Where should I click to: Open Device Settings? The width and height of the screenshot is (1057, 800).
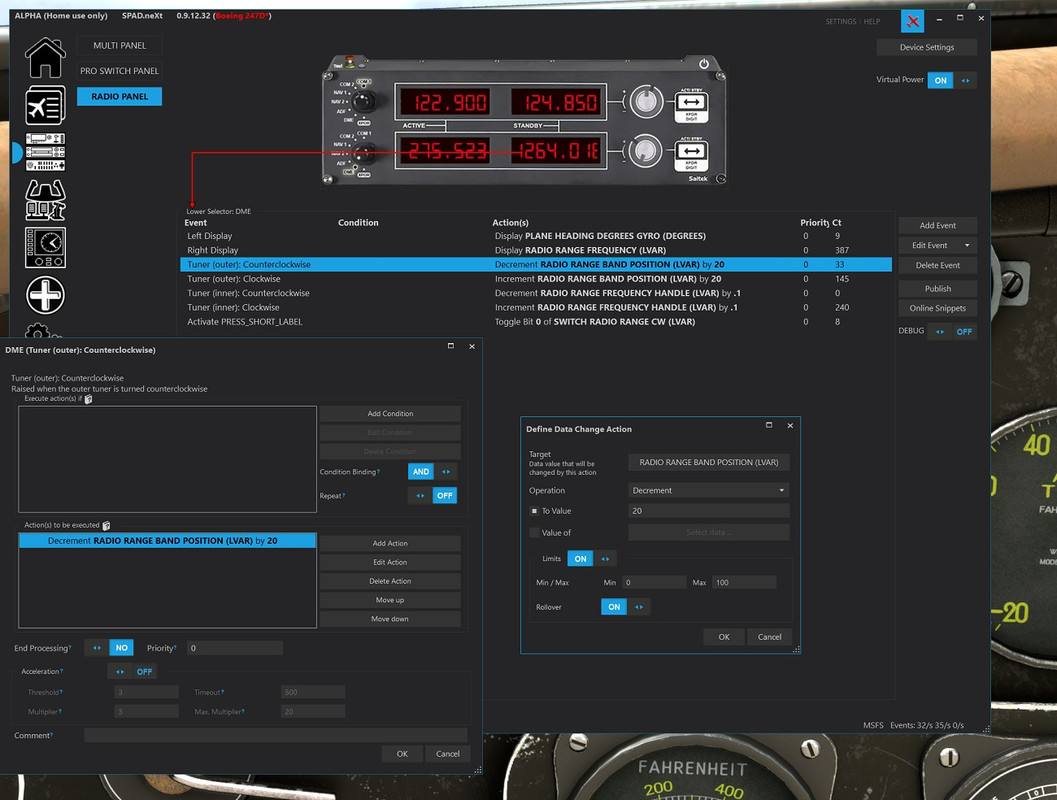click(927, 47)
